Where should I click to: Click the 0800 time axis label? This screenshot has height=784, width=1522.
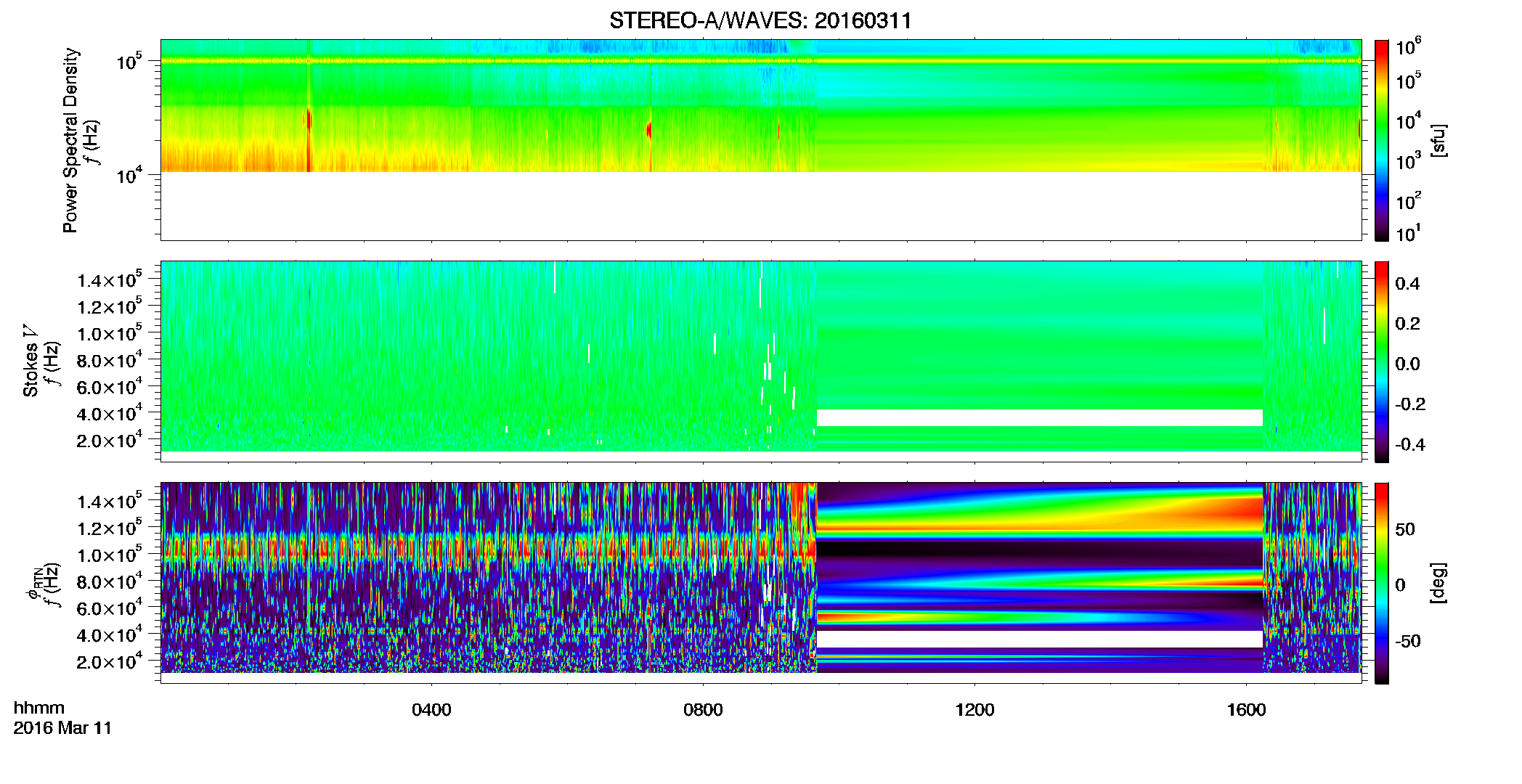[703, 710]
